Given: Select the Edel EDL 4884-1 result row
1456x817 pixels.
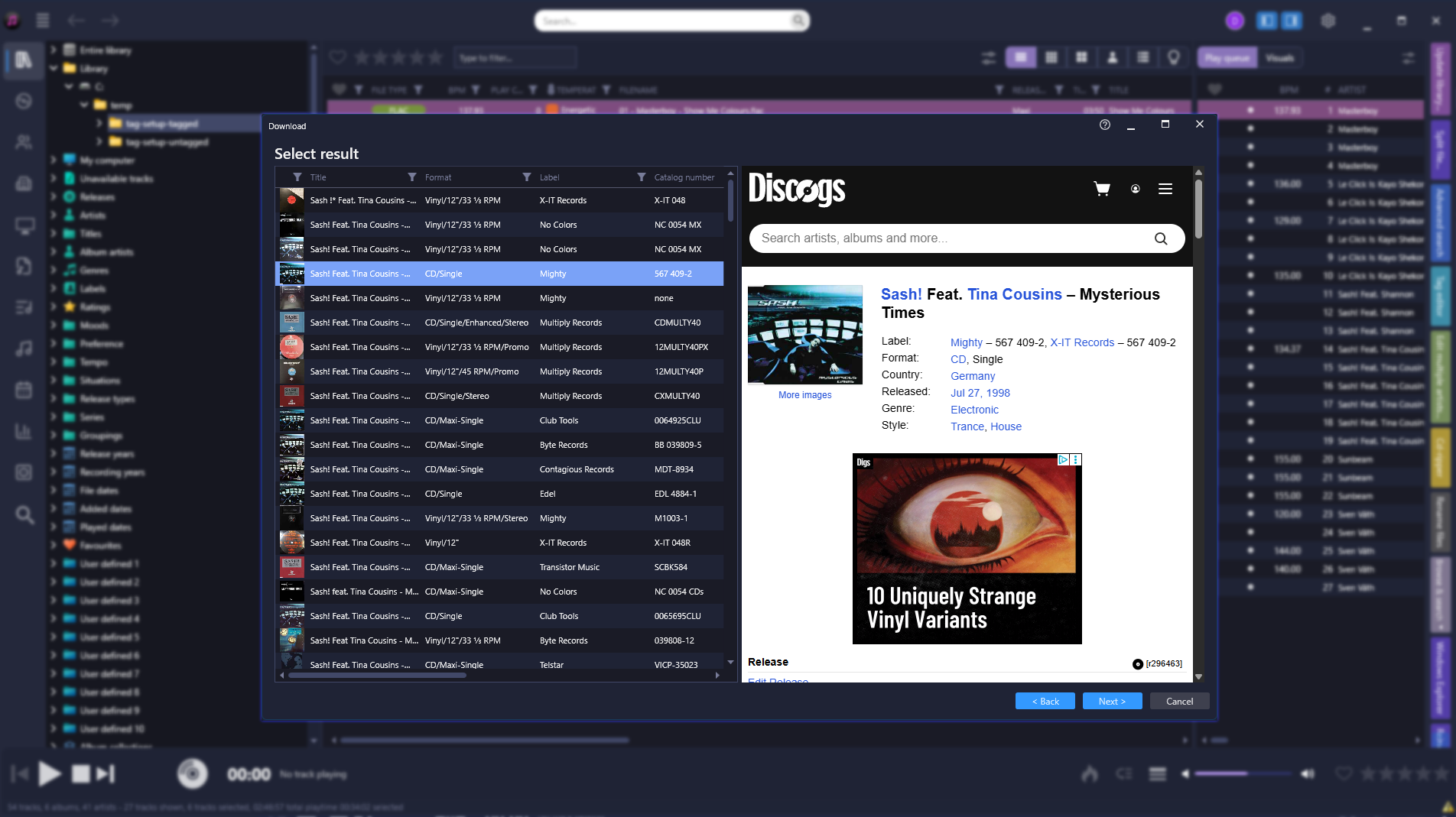Looking at the screenshot, I should tap(500, 494).
